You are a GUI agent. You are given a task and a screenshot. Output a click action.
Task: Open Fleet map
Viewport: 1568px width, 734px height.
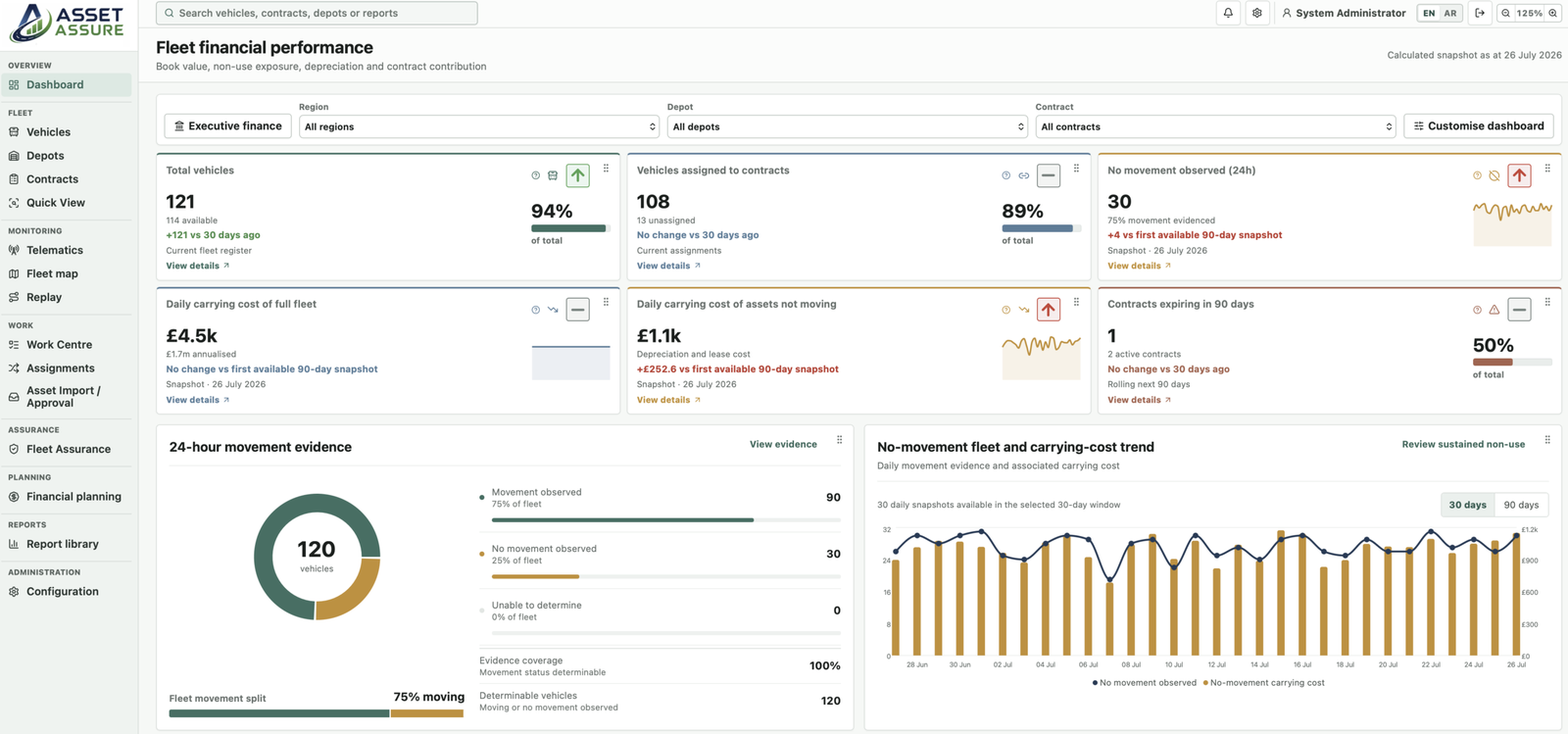[x=67, y=273]
